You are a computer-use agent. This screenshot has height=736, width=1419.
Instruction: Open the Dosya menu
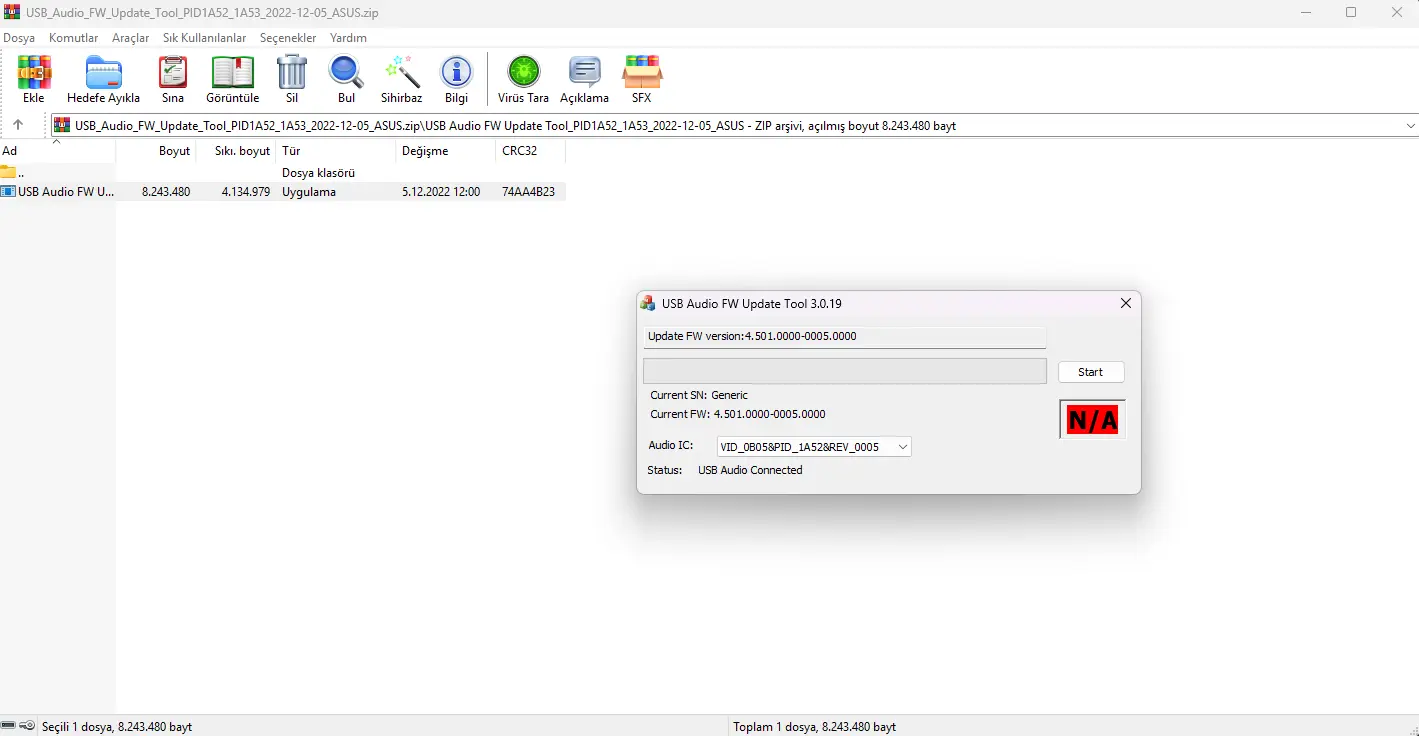tap(19, 38)
